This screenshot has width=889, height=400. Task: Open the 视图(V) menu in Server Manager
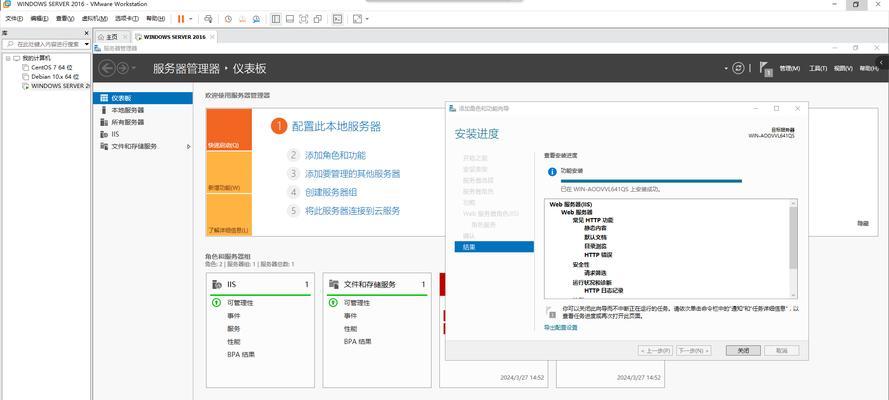click(843, 69)
